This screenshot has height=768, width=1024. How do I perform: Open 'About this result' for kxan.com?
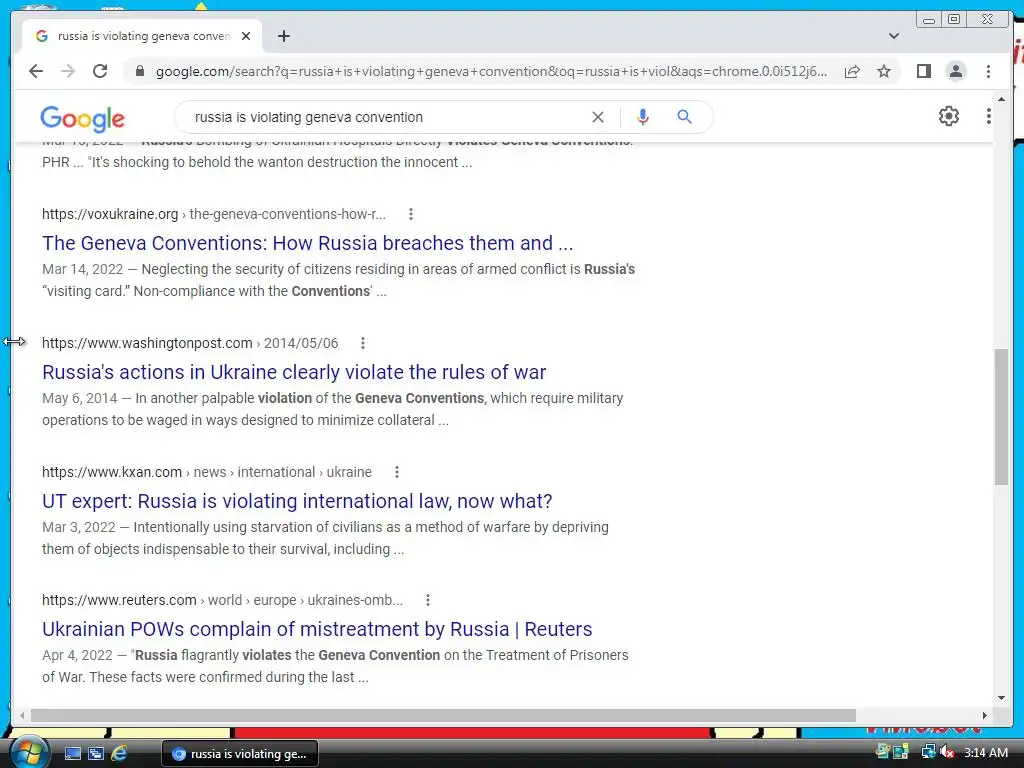pyautogui.click(x=396, y=472)
